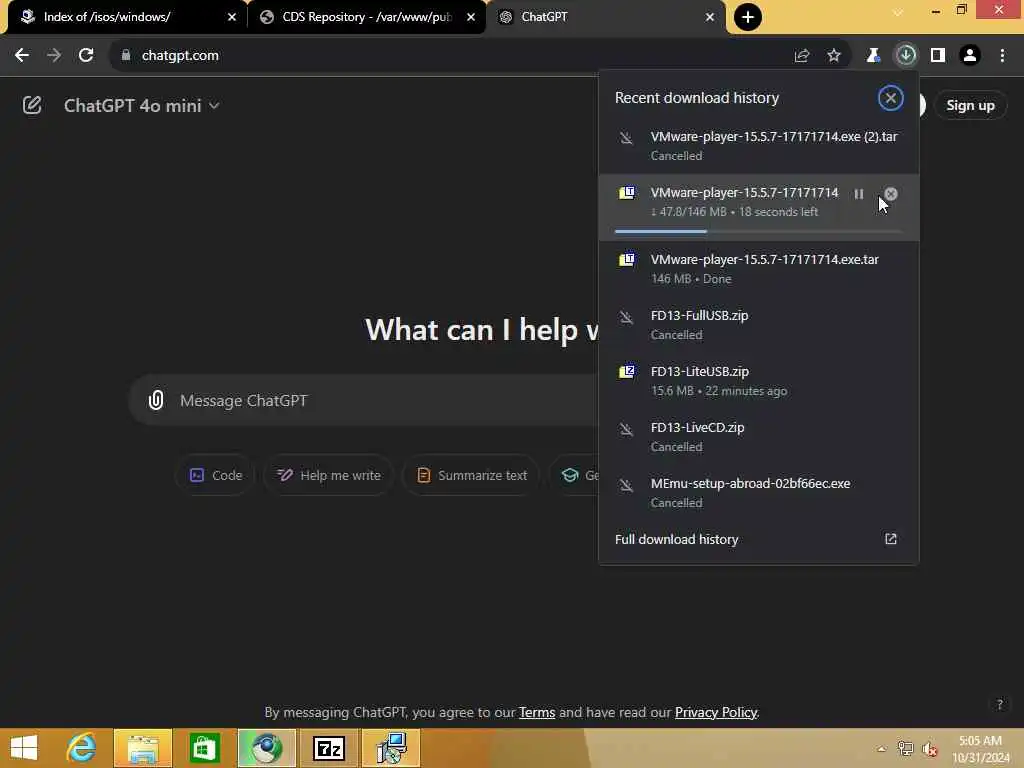Go back using the browser back arrow
Image resolution: width=1024 pixels, height=768 pixels.
click(22, 56)
